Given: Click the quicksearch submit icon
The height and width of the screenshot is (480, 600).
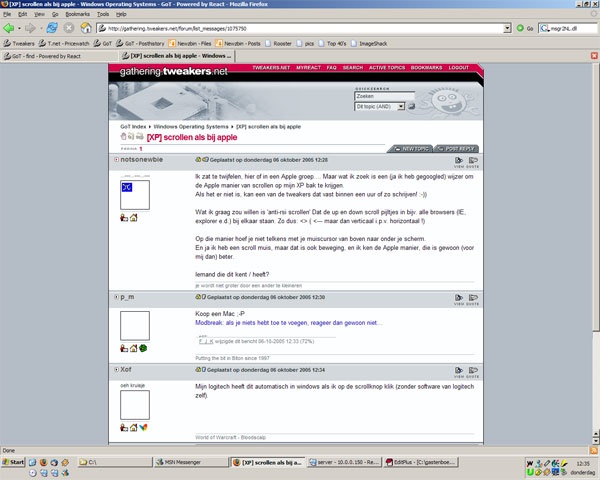Looking at the screenshot, I should pyautogui.click(x=411, y=106).
